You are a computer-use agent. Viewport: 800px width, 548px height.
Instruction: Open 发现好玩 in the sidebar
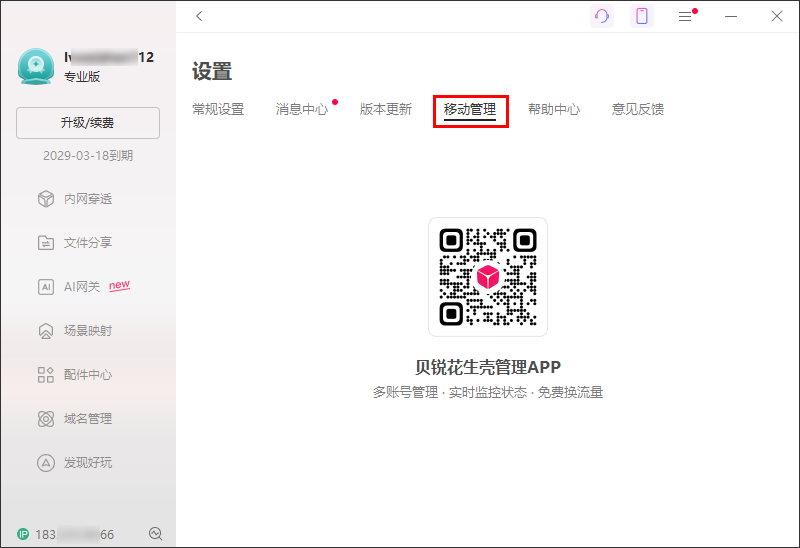coord(88,463)
